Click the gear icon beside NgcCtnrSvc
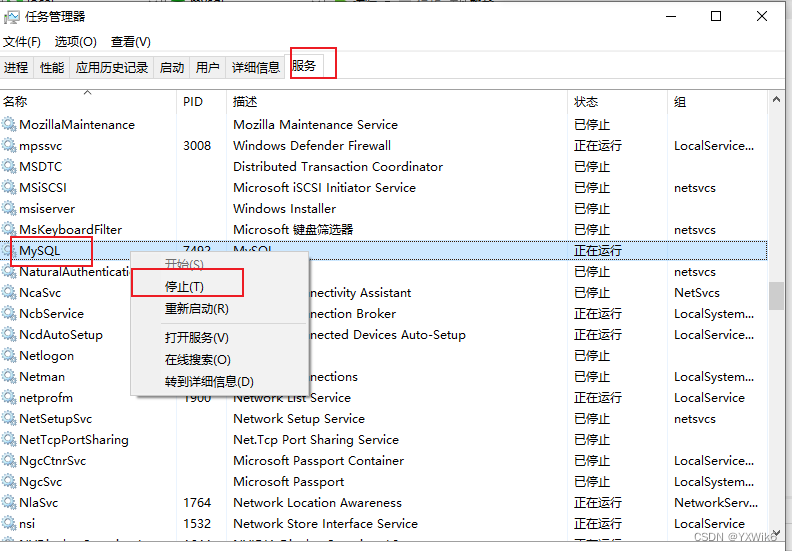Image resolution: width=792 pixels, height=551 pixels. [9, 461]
